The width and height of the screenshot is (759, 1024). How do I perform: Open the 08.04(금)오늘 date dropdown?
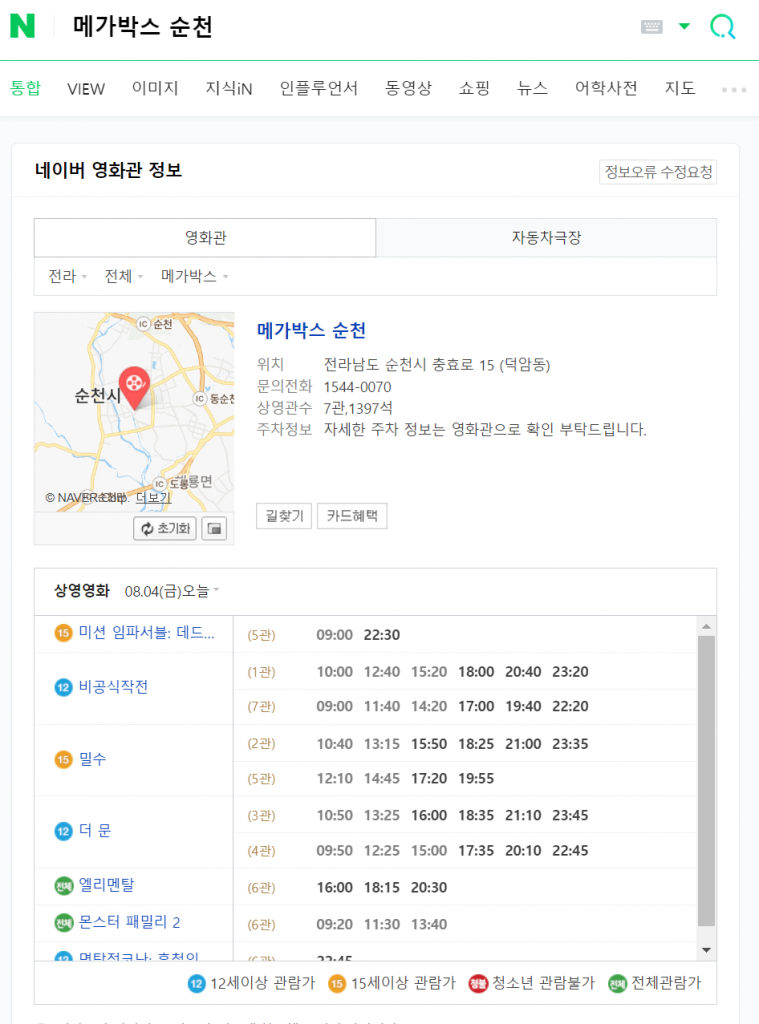point(172,591)
